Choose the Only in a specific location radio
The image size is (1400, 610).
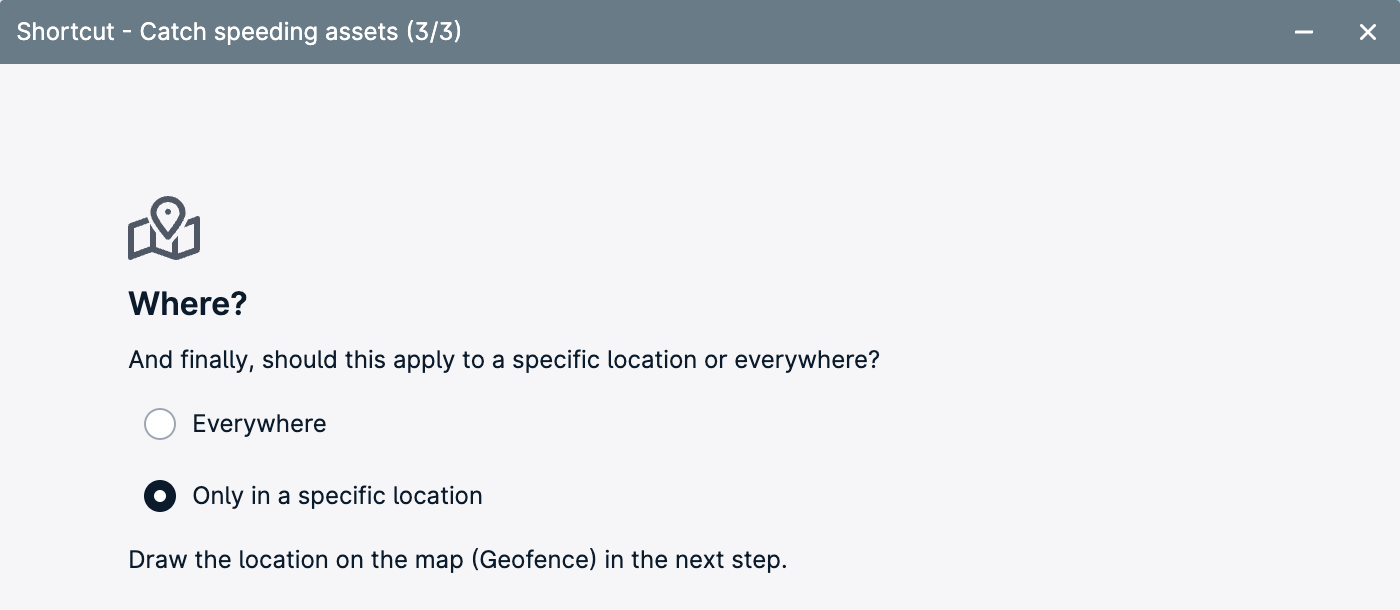[x=160, y=496]
